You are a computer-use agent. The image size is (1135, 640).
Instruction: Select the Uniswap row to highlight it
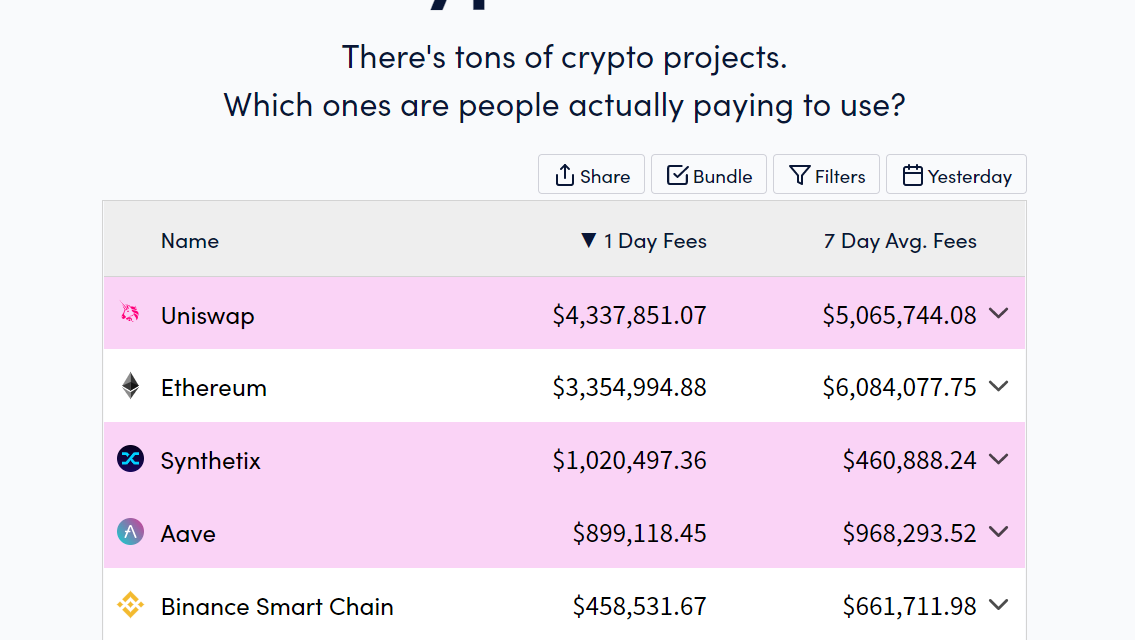point(400,313)
